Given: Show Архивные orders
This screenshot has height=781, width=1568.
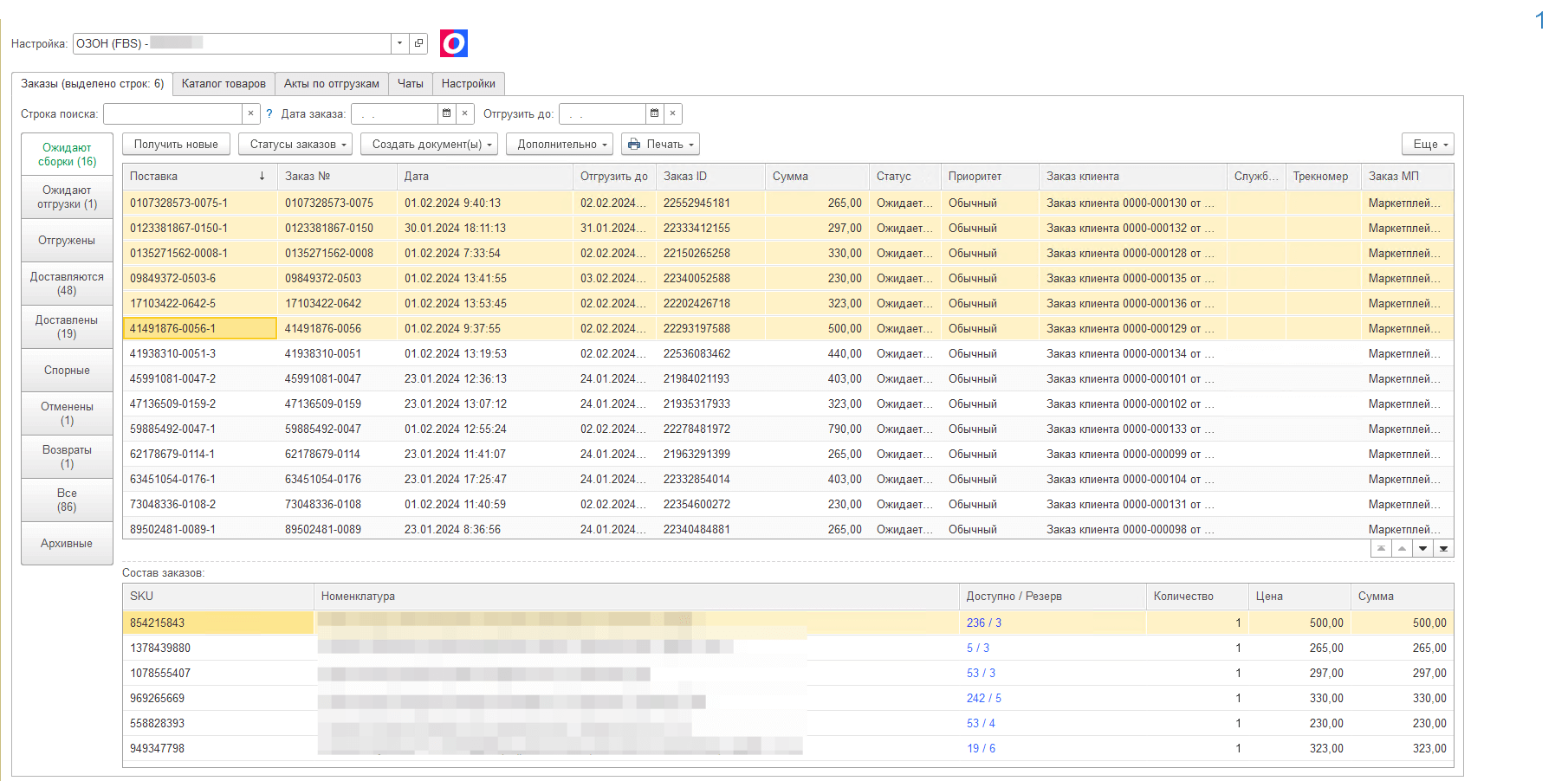Looking at the screenshot, I should point(67,544).
